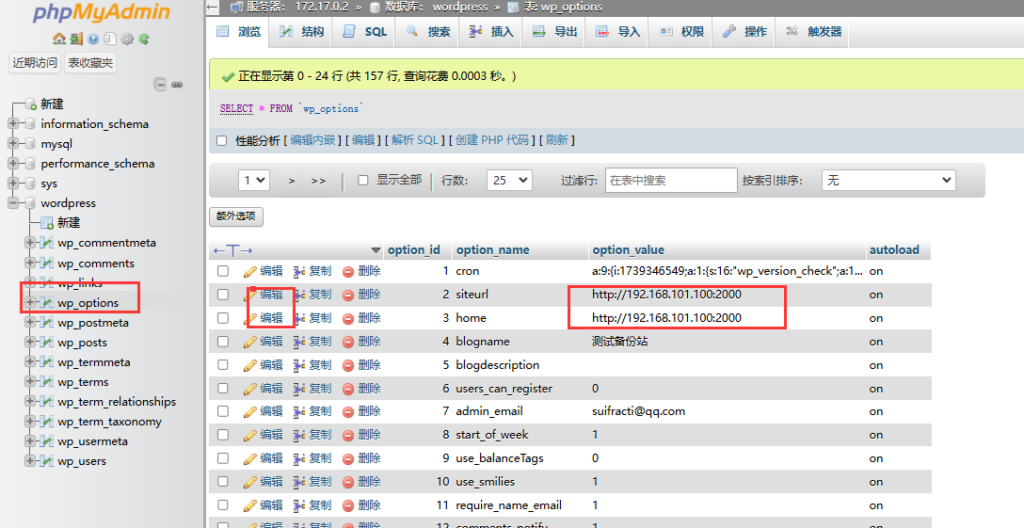Open the 行数 row count dropdown
1024x528 pixels.
click(x=509, y=180)
